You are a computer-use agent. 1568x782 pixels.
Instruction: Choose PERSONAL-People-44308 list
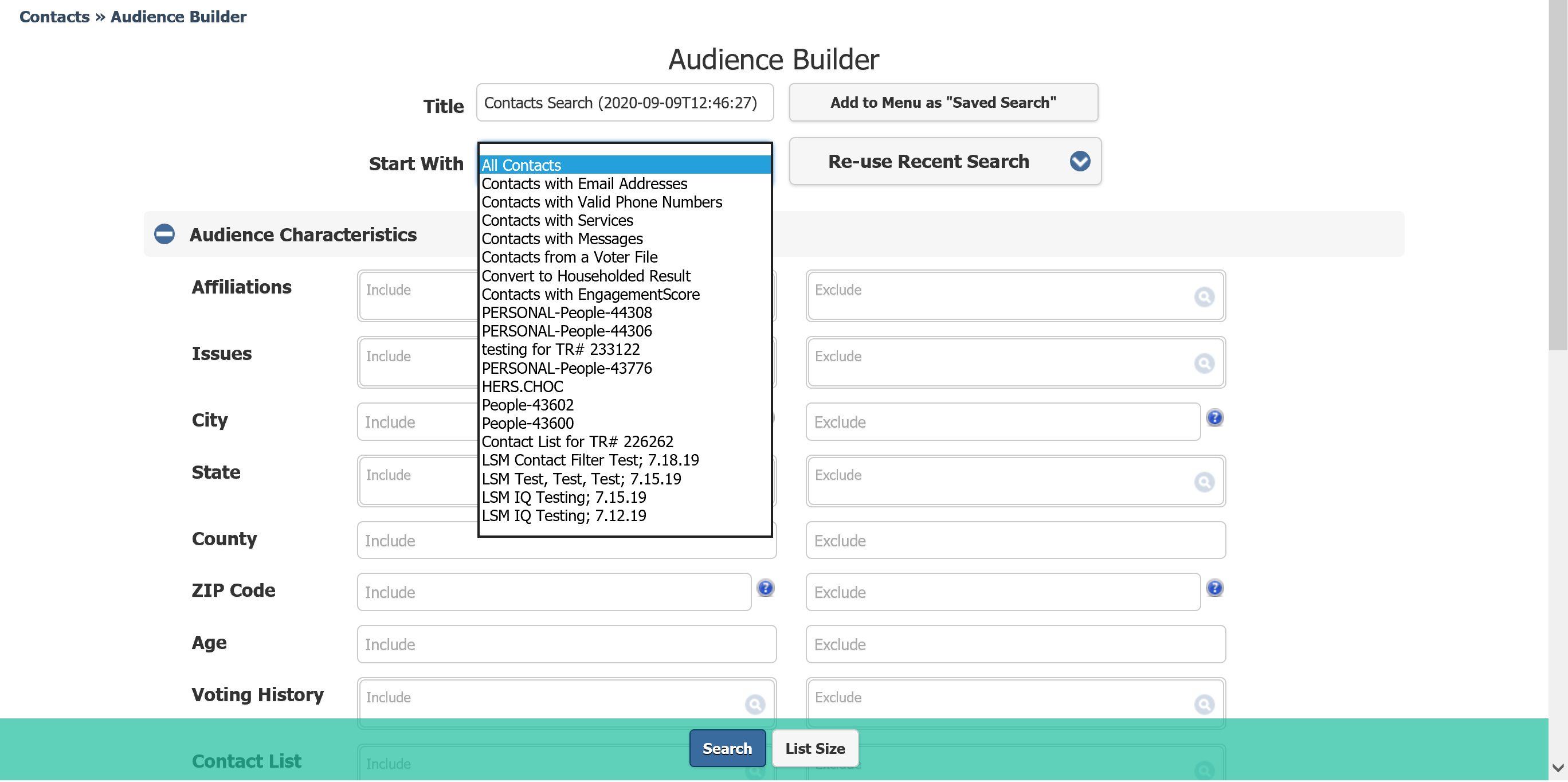click(x=625, y=313)
